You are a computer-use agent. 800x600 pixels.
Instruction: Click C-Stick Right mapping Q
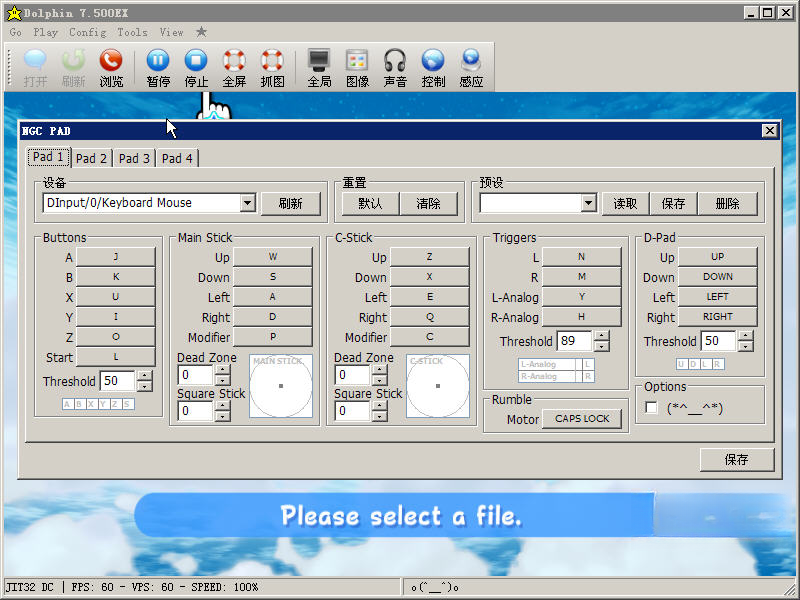click(x=430, y=317)
